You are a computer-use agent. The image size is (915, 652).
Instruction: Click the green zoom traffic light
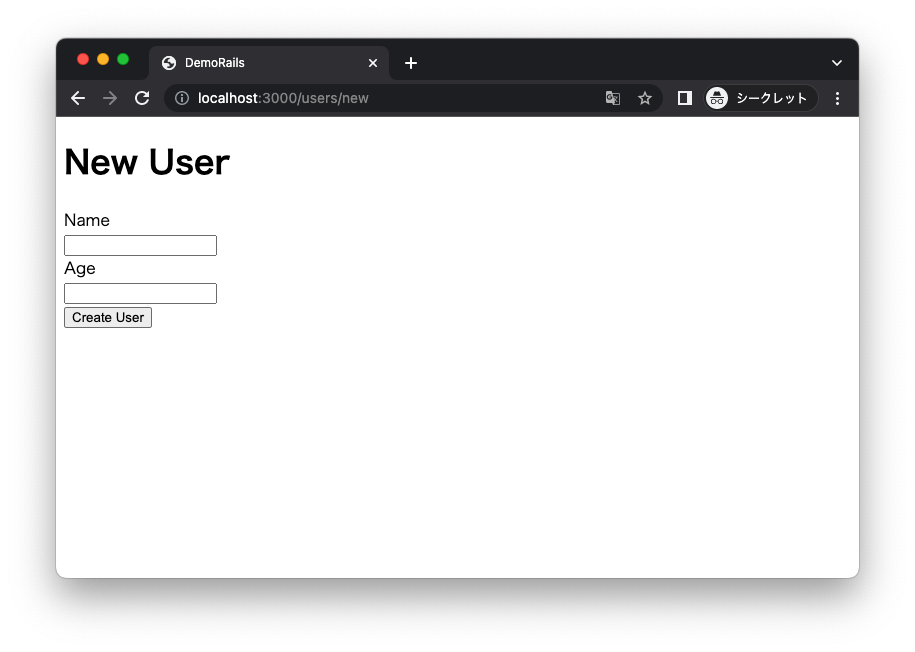click(122, 59)
